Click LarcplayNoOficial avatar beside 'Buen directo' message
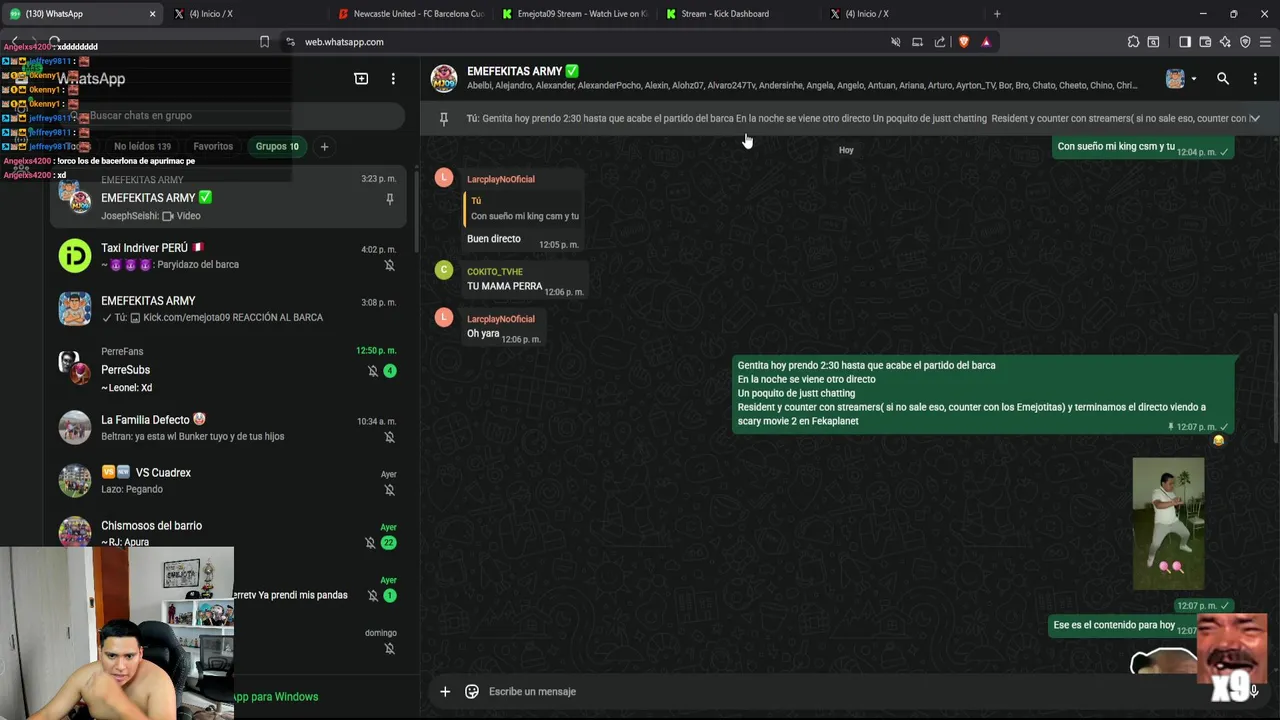1280x720 pixels. tap(444, 178)
